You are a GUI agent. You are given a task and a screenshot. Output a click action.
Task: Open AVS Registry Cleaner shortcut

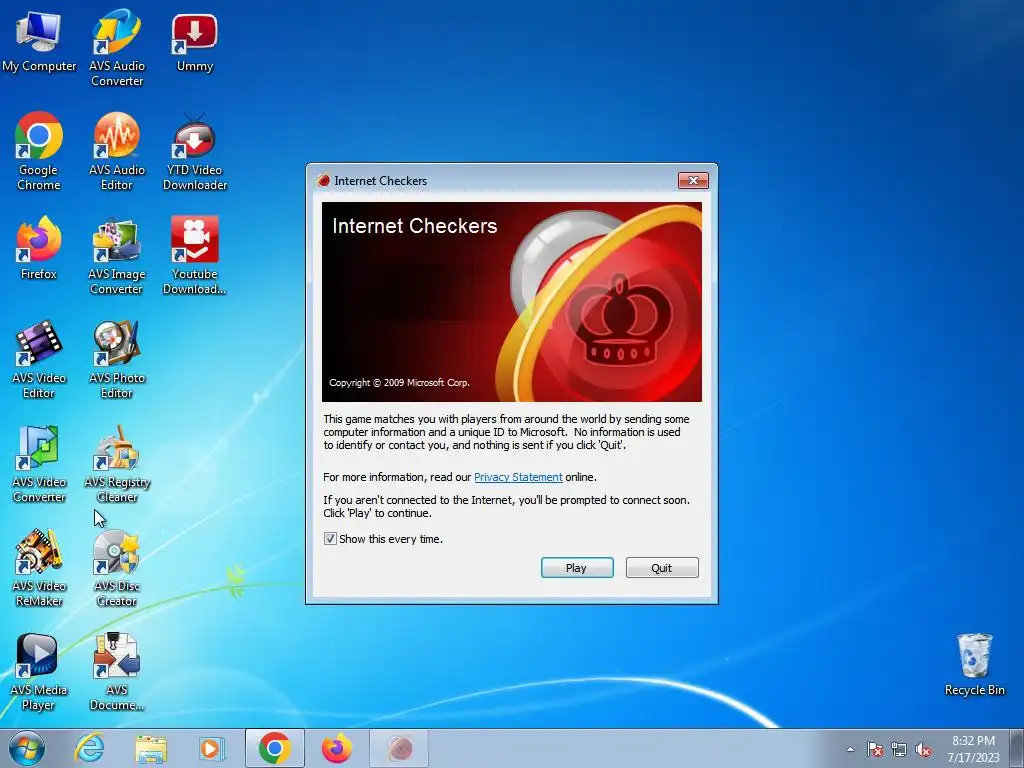click(117, 464)
